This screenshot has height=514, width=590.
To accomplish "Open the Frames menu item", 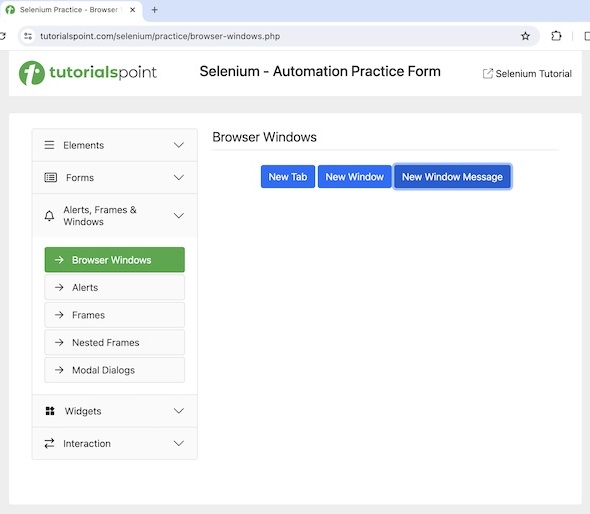I will pyautogui.click(x=115, y=315).
